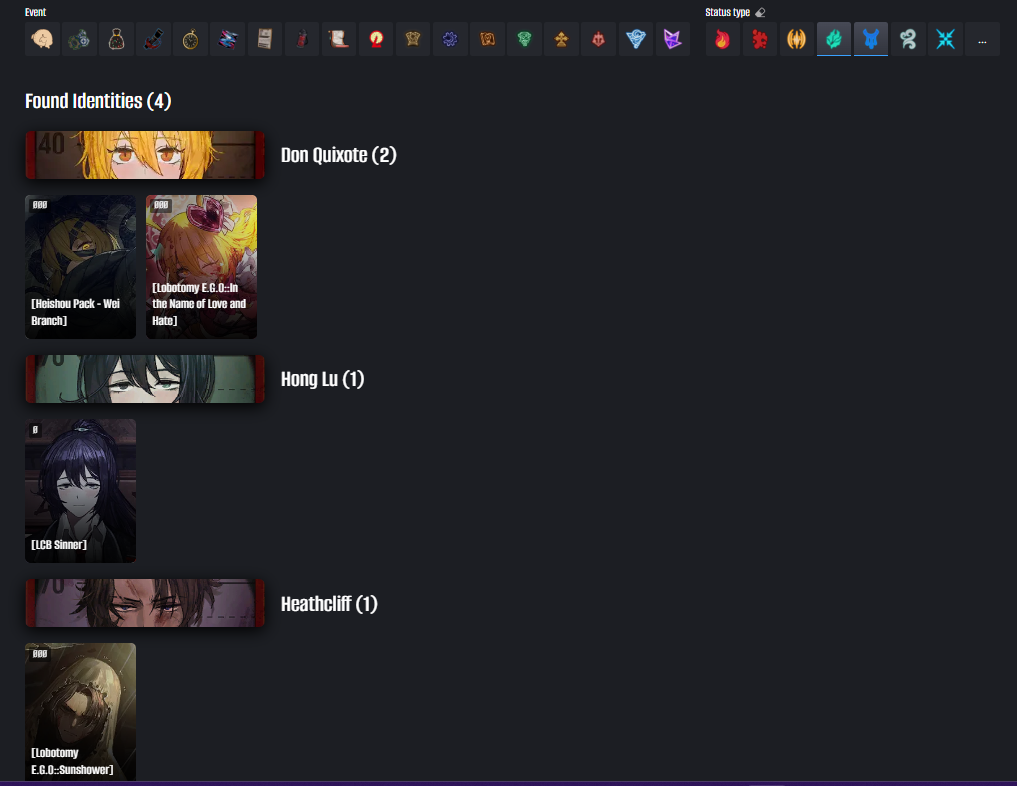Toggle the Burn status filter
Screen dimensions: 1017x786
click(723, 39)
